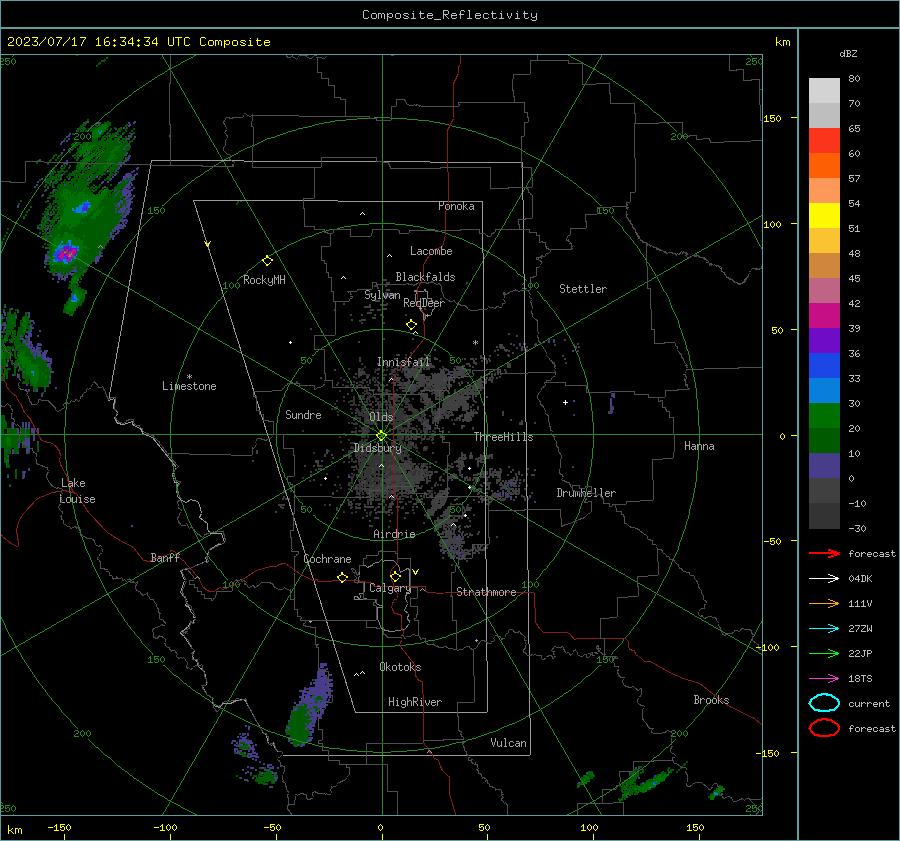Click the green 20 dBZ color swatch
This screenshot has width=900, height=841.
pos(824,416)
